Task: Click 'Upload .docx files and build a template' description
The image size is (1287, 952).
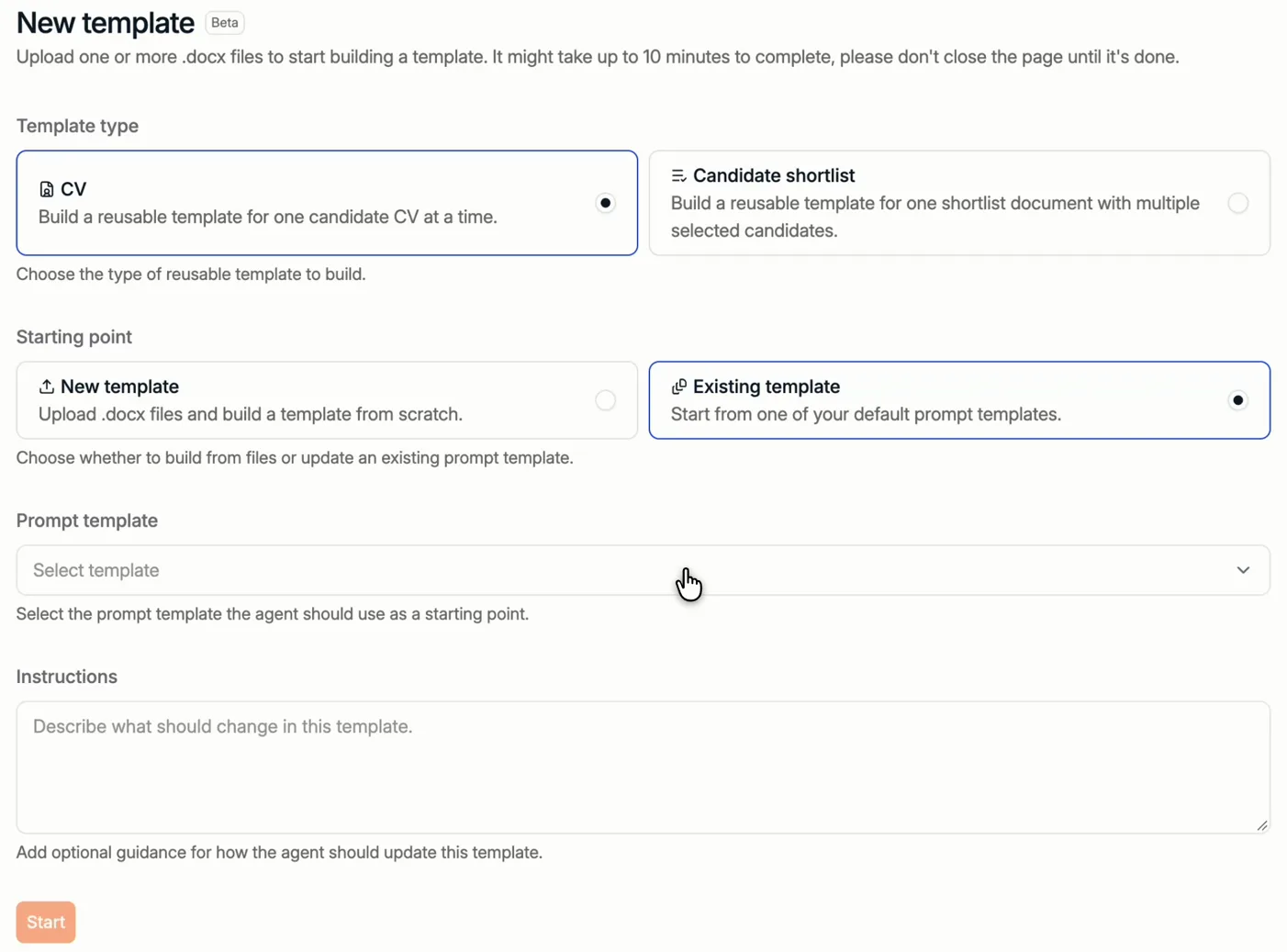Action: tap(251, 414)
